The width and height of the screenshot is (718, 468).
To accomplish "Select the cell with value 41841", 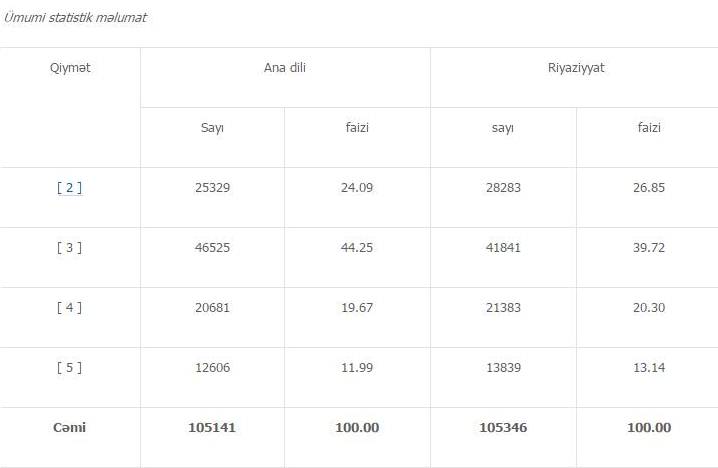I will 503,248.
